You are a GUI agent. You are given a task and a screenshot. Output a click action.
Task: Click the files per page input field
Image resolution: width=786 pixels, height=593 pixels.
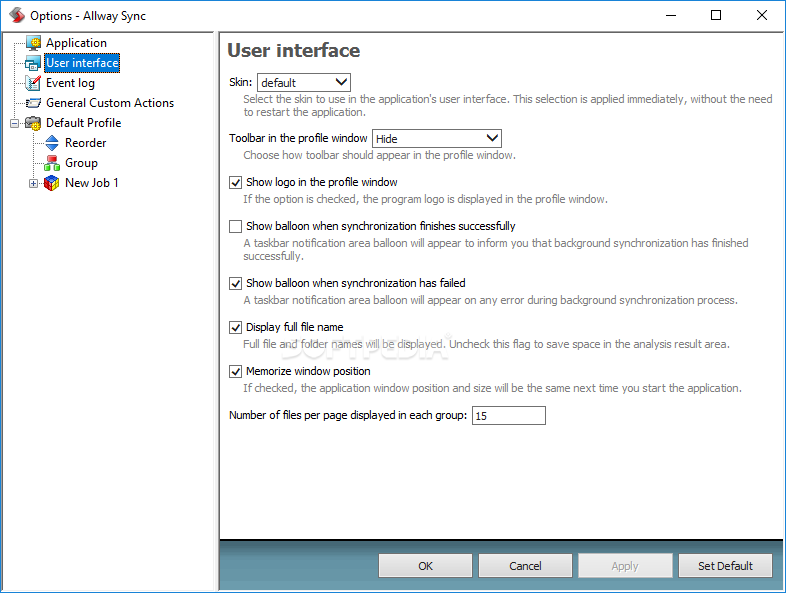pos(509,416)
